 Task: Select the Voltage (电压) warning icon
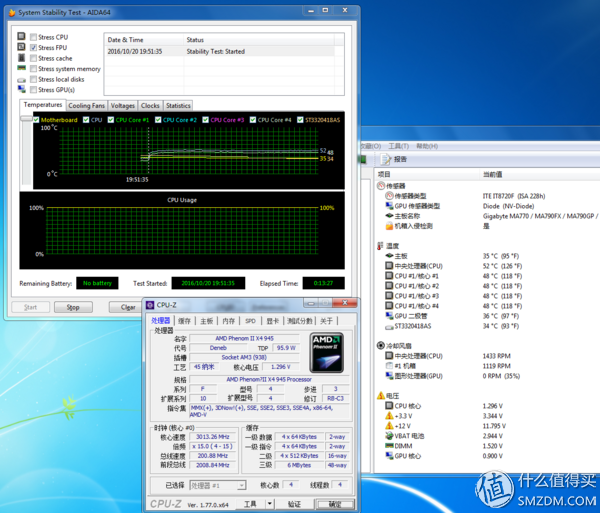tap(380, 395)
